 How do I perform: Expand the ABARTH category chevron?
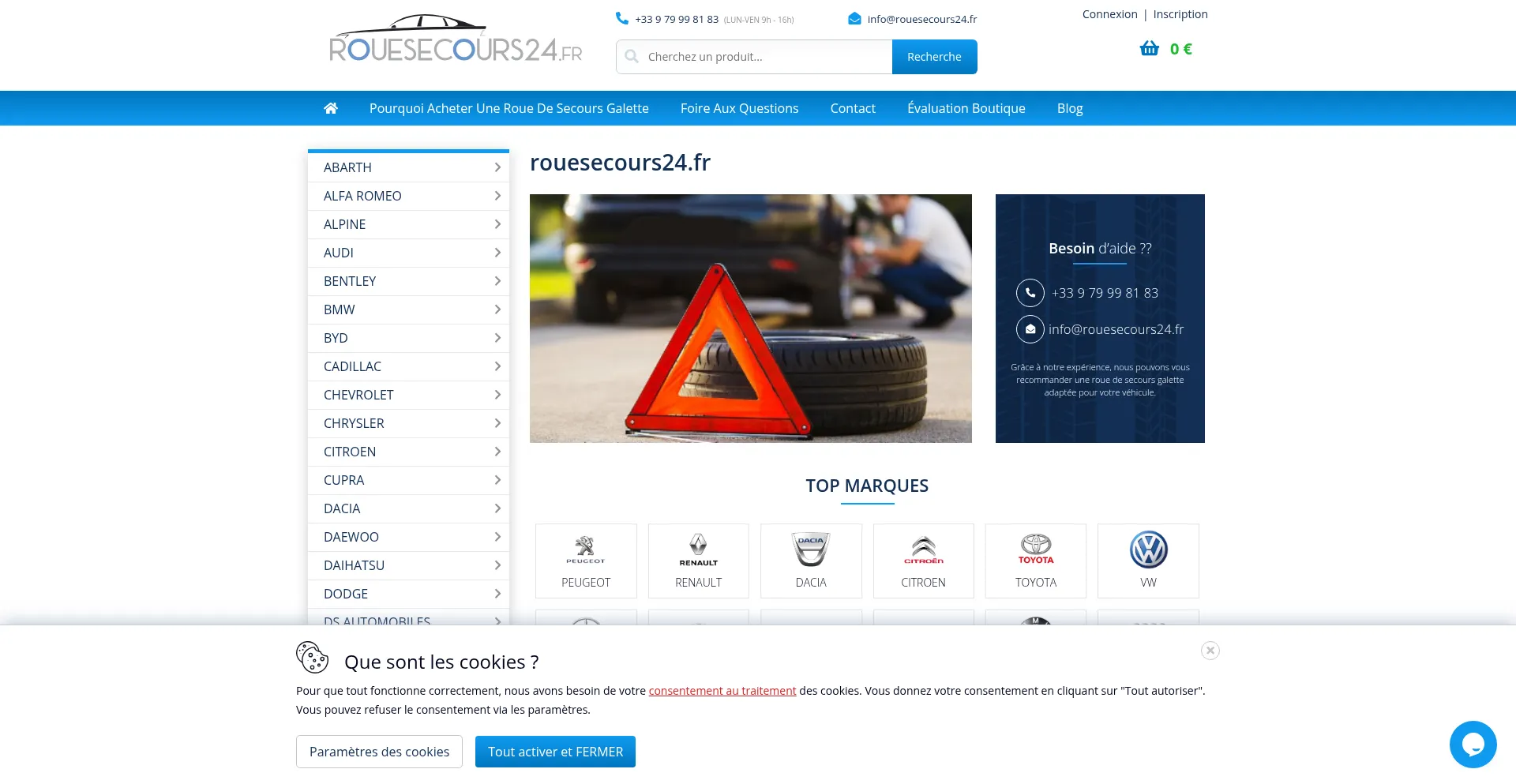pyautogui.click(x=497, y=167)
